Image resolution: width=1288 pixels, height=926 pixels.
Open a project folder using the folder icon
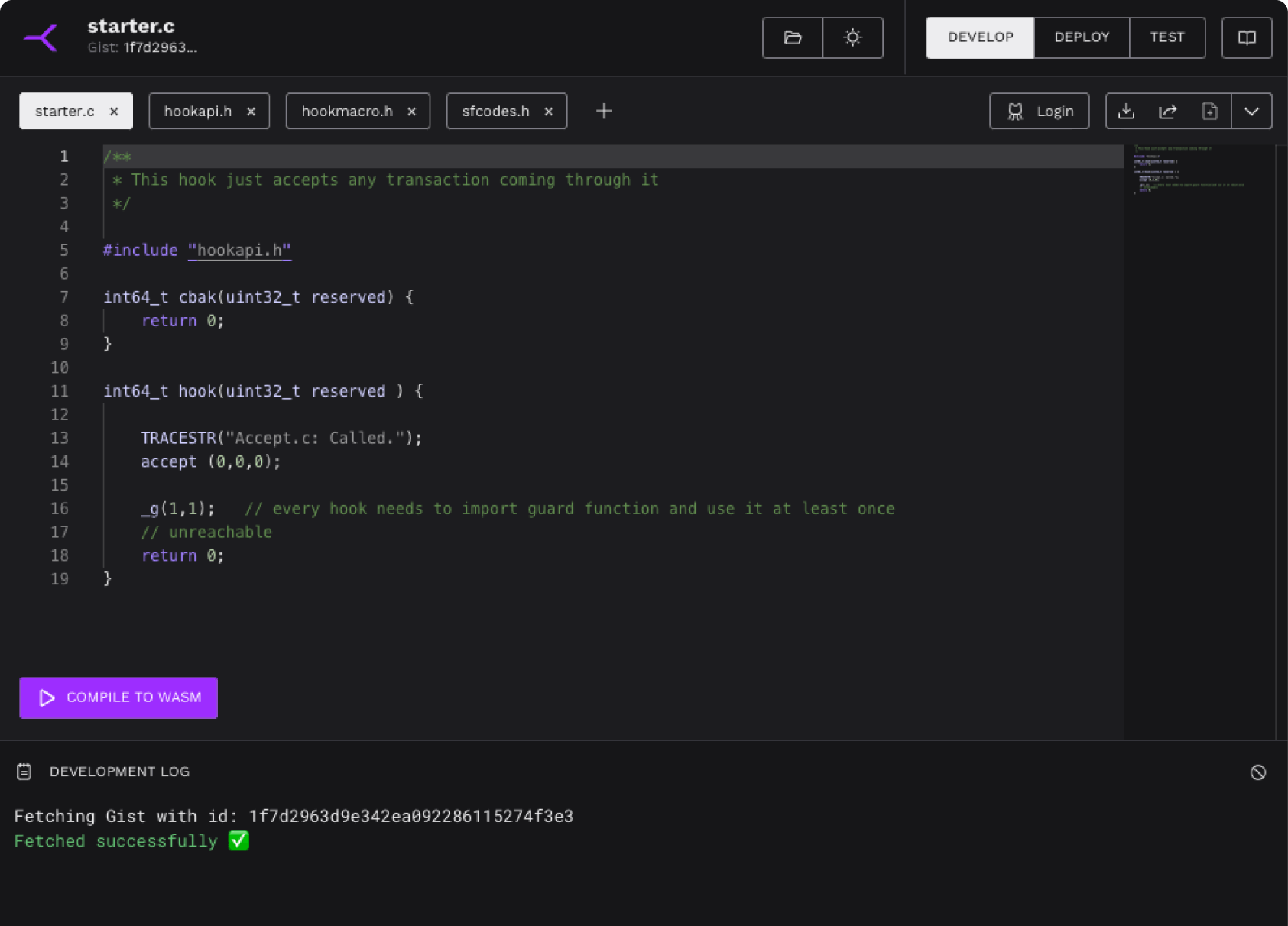pyautogui.click(x=793, y=37)
